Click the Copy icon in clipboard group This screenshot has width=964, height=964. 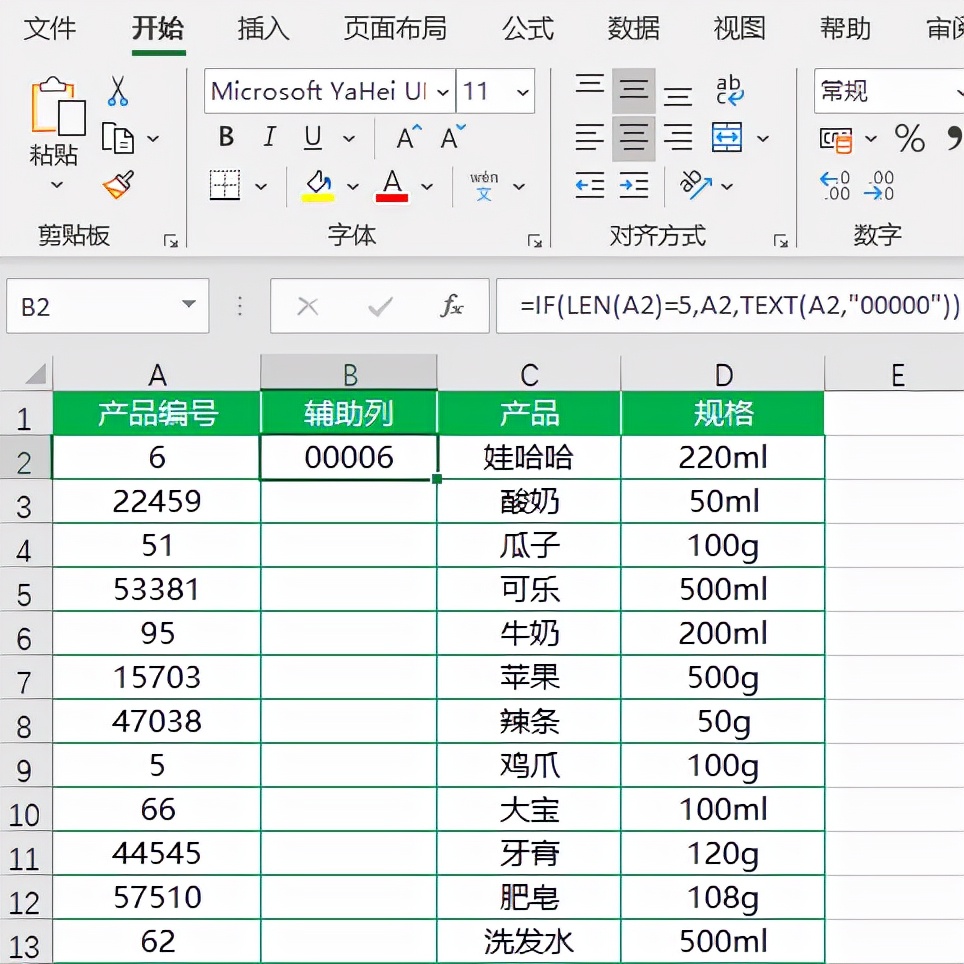tap(117, 139)
